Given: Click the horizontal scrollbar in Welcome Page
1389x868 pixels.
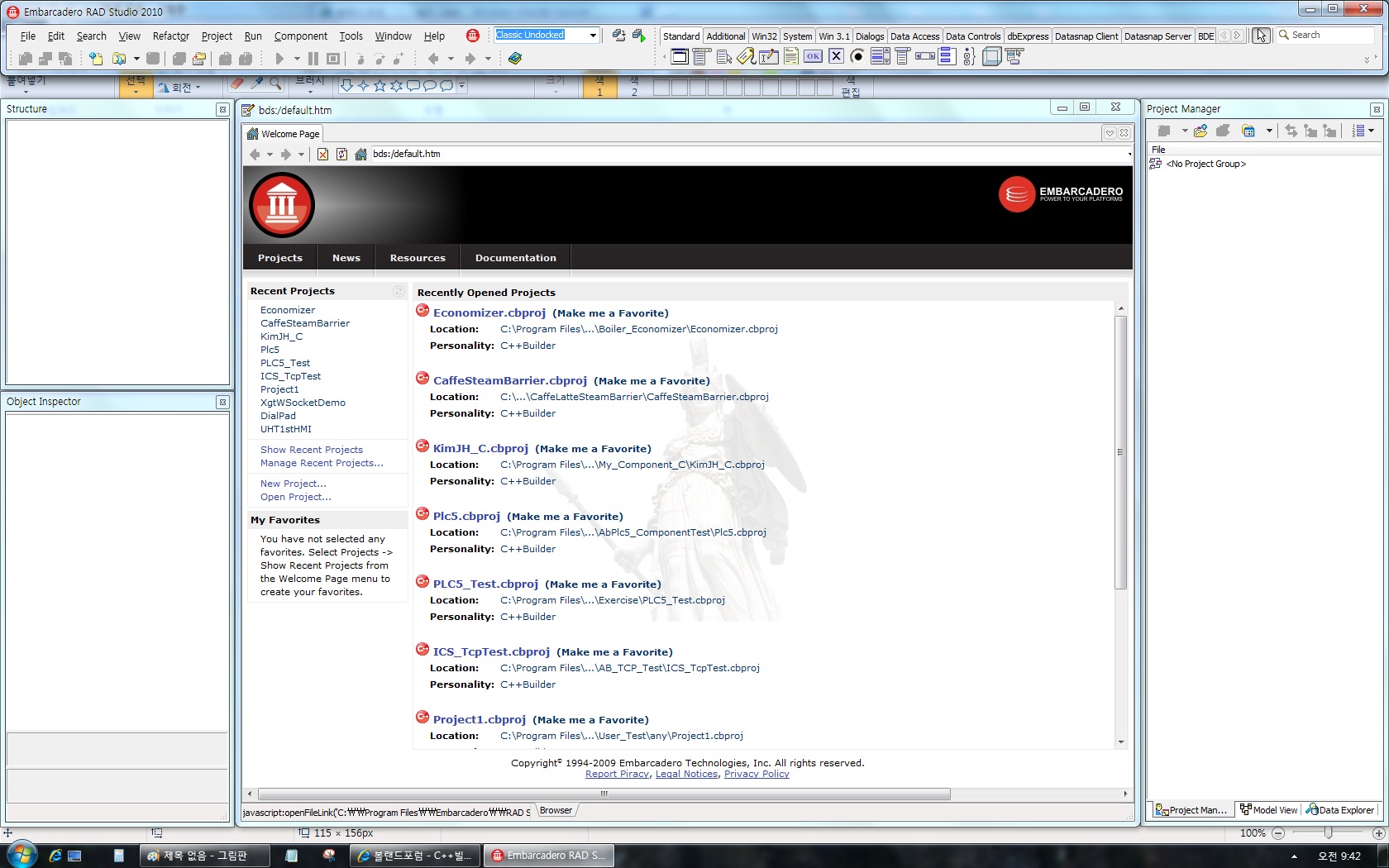Looking at the screenshot, I should (x=604, y=794).
